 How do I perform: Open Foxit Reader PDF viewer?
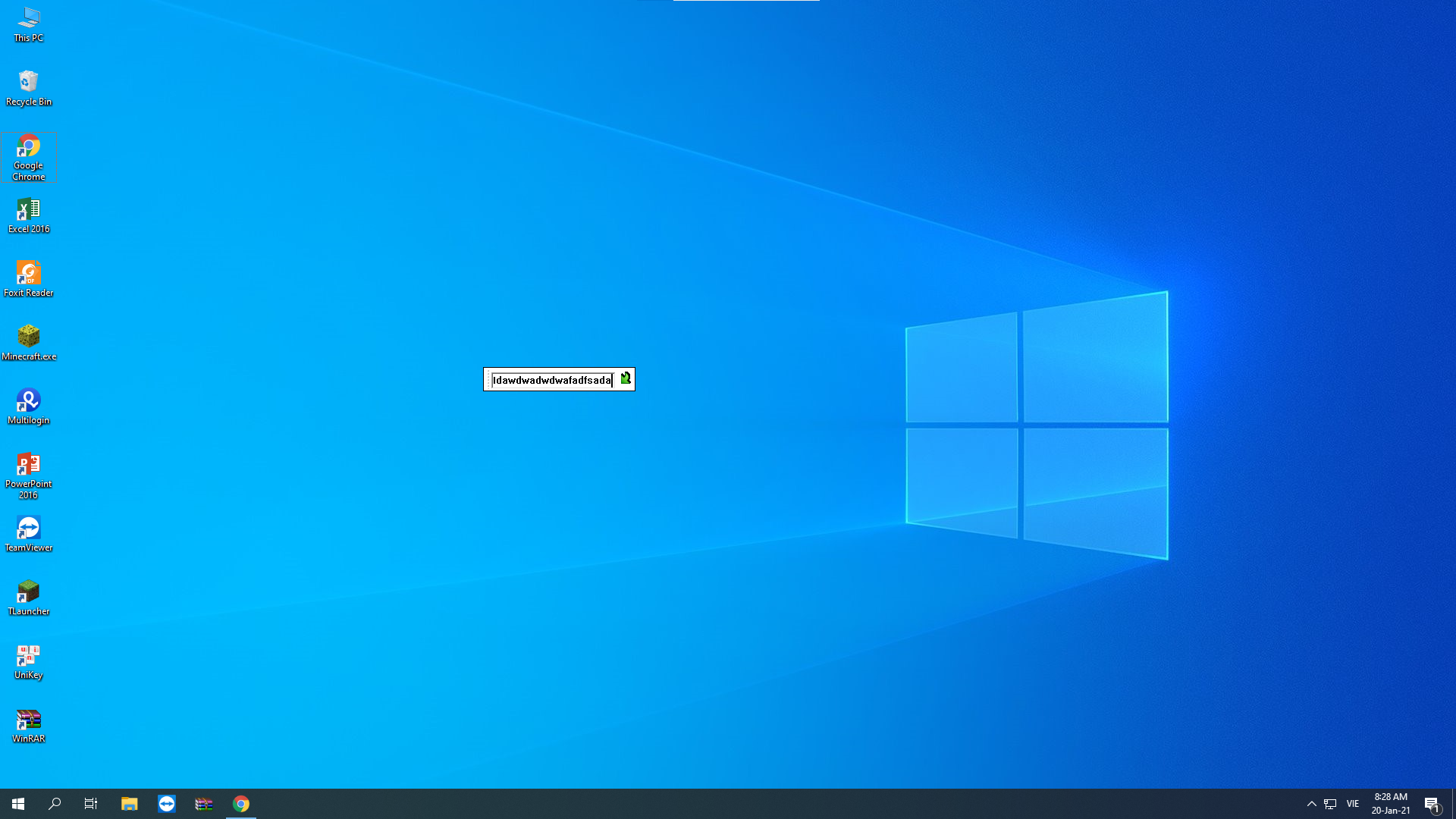pyautogui.click(x=28, y=272)
